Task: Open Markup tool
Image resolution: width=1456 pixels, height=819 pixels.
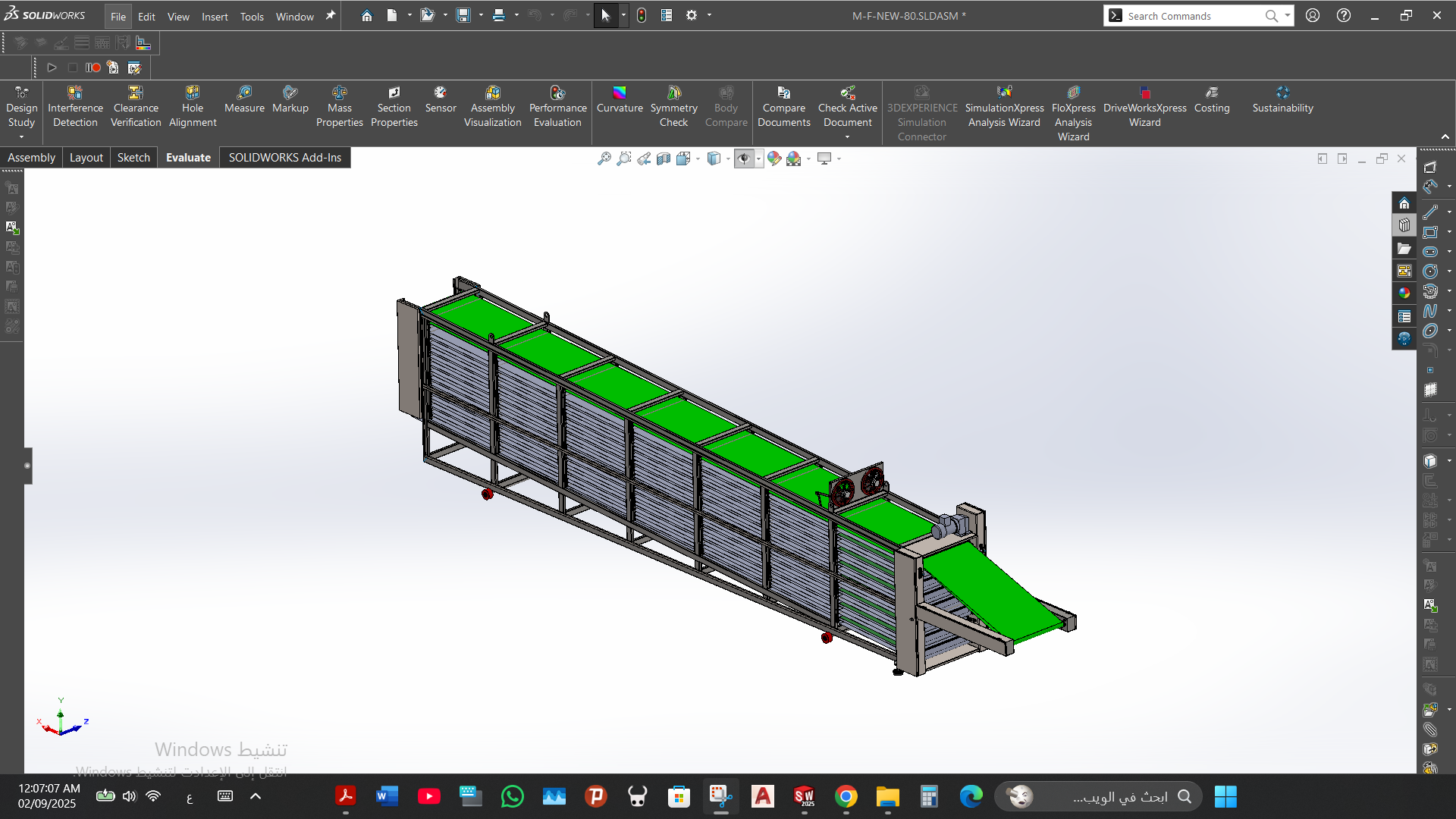Action: point(290,100)
